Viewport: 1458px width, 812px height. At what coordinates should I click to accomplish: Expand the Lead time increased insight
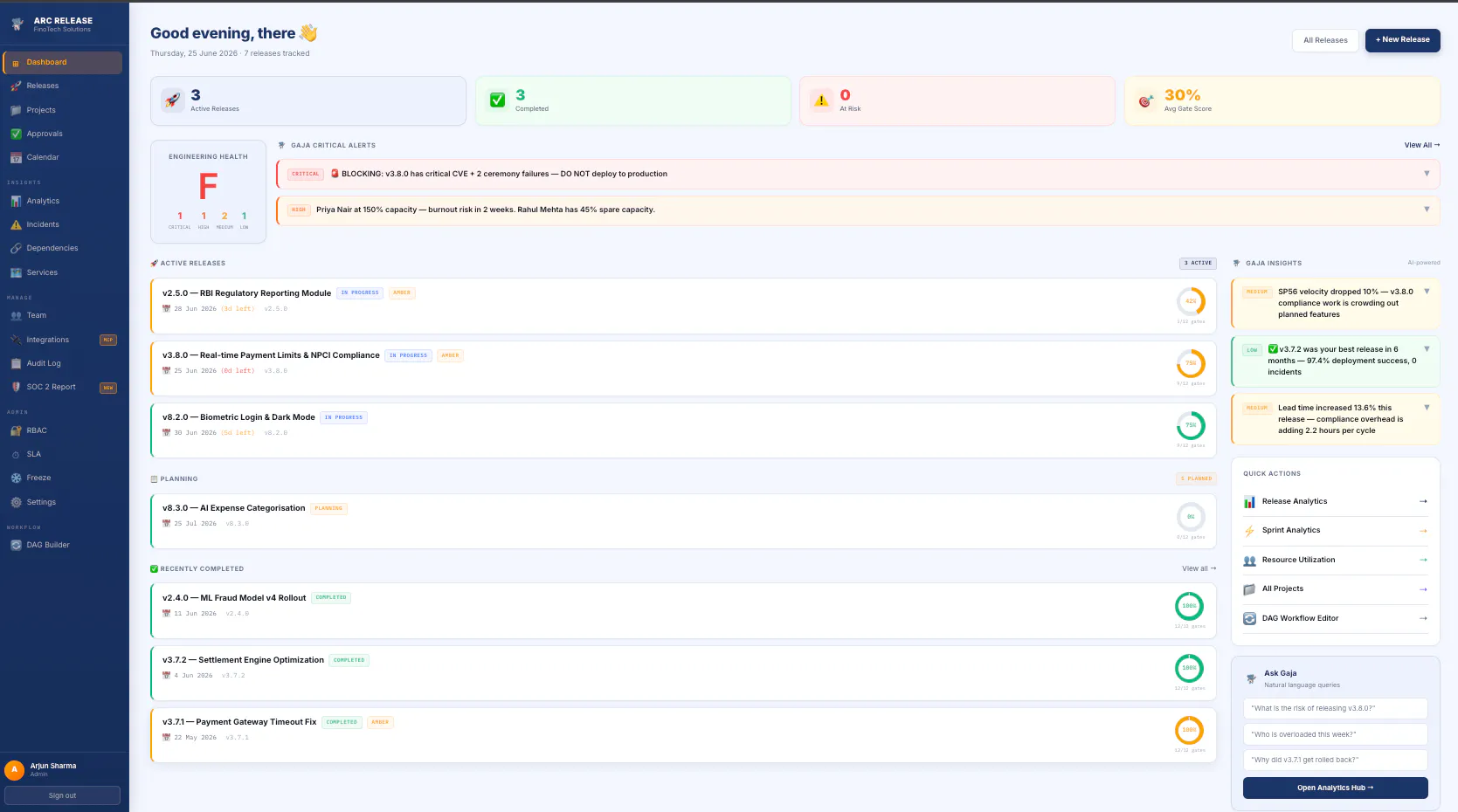pos(1427,408)
